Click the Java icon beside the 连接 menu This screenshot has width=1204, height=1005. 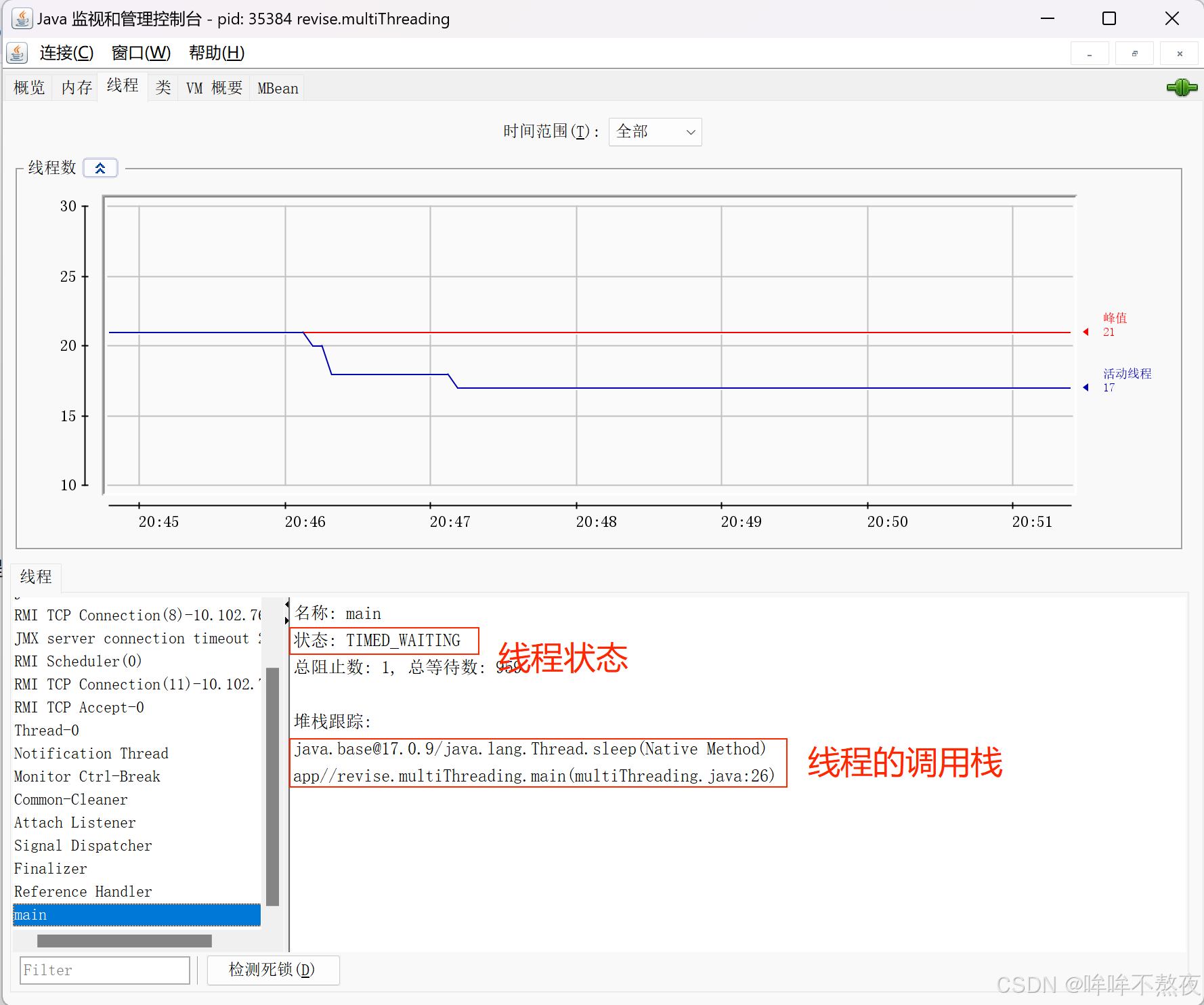point(17,53)
